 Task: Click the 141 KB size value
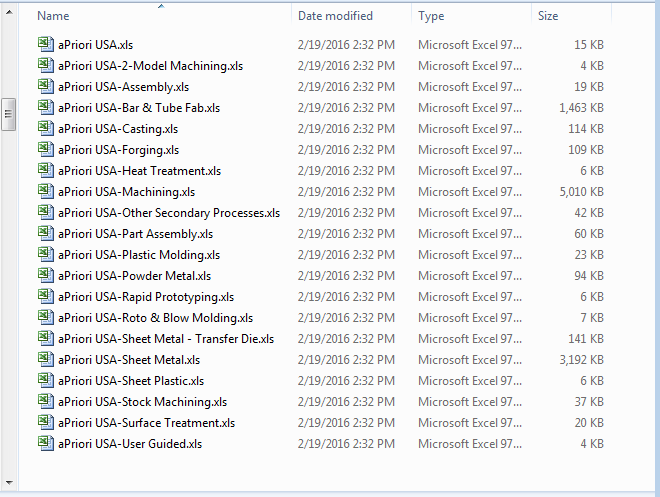tap(586, 339)
